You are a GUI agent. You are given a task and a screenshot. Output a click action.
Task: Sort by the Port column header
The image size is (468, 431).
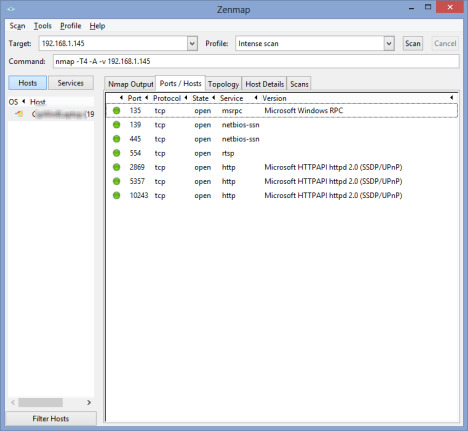[x=135, y=98]
